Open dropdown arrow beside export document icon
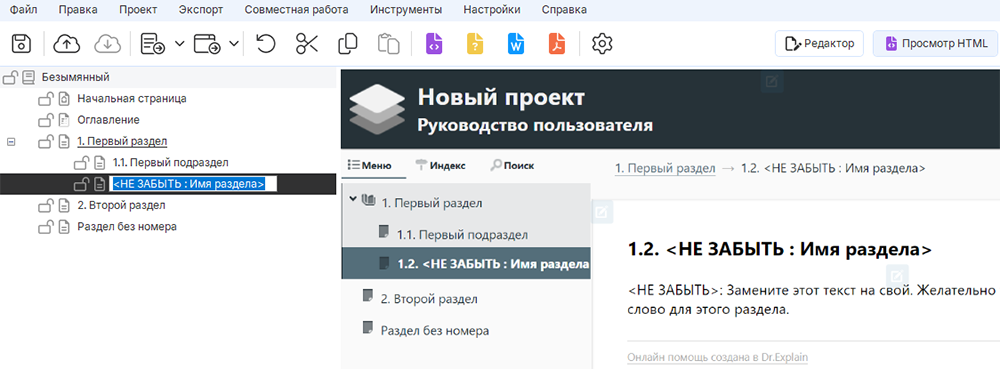Screen dimensions: 1000x369 [x=179, y=44]
